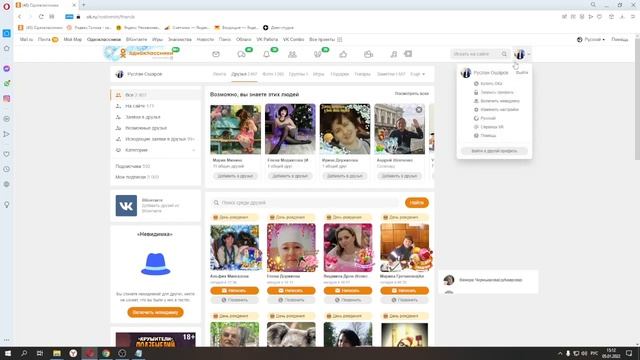Reload the page in Opera toolbar

pos(41,17)
